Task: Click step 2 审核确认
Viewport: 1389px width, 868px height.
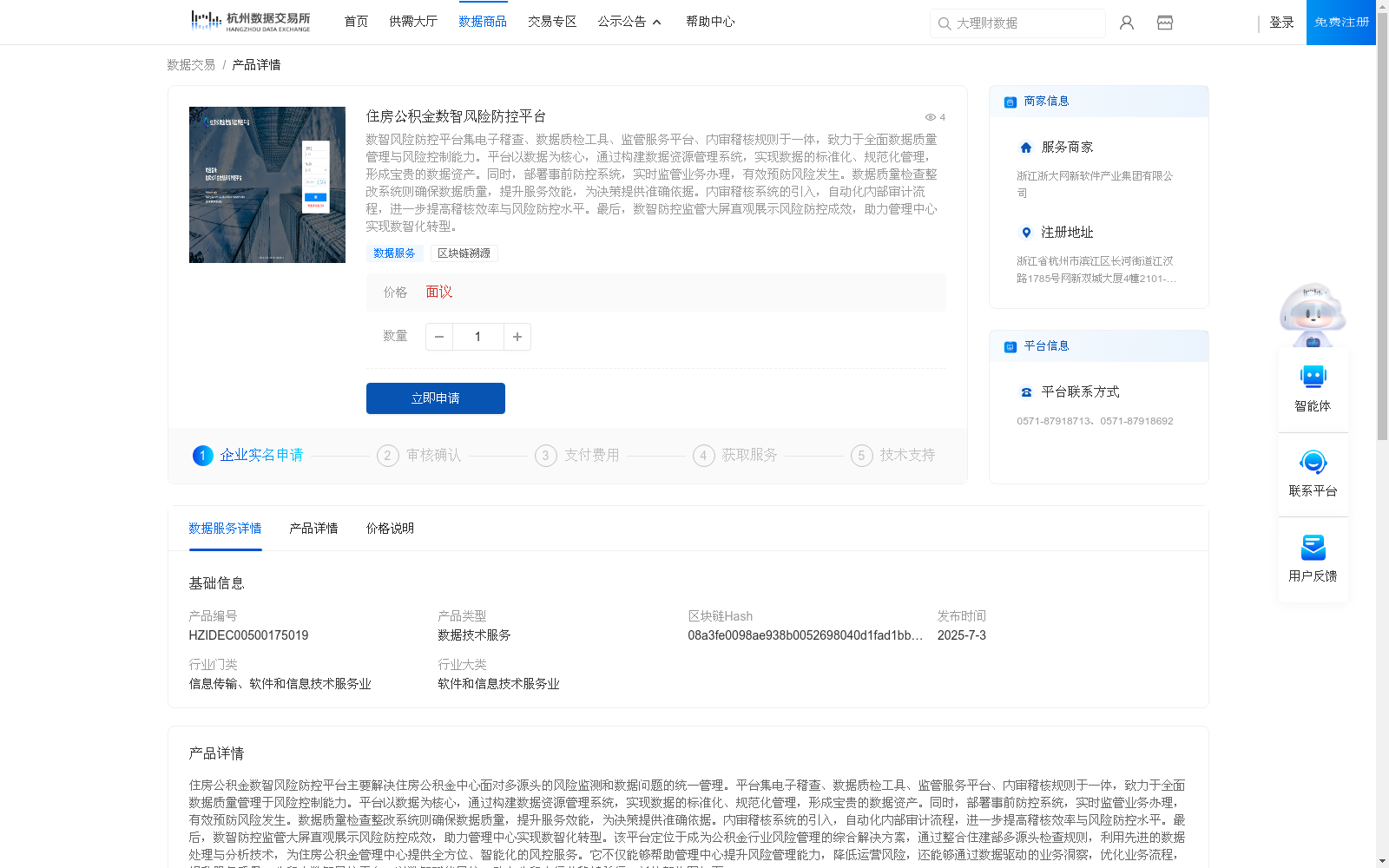Action: click(x=419, y=456)
